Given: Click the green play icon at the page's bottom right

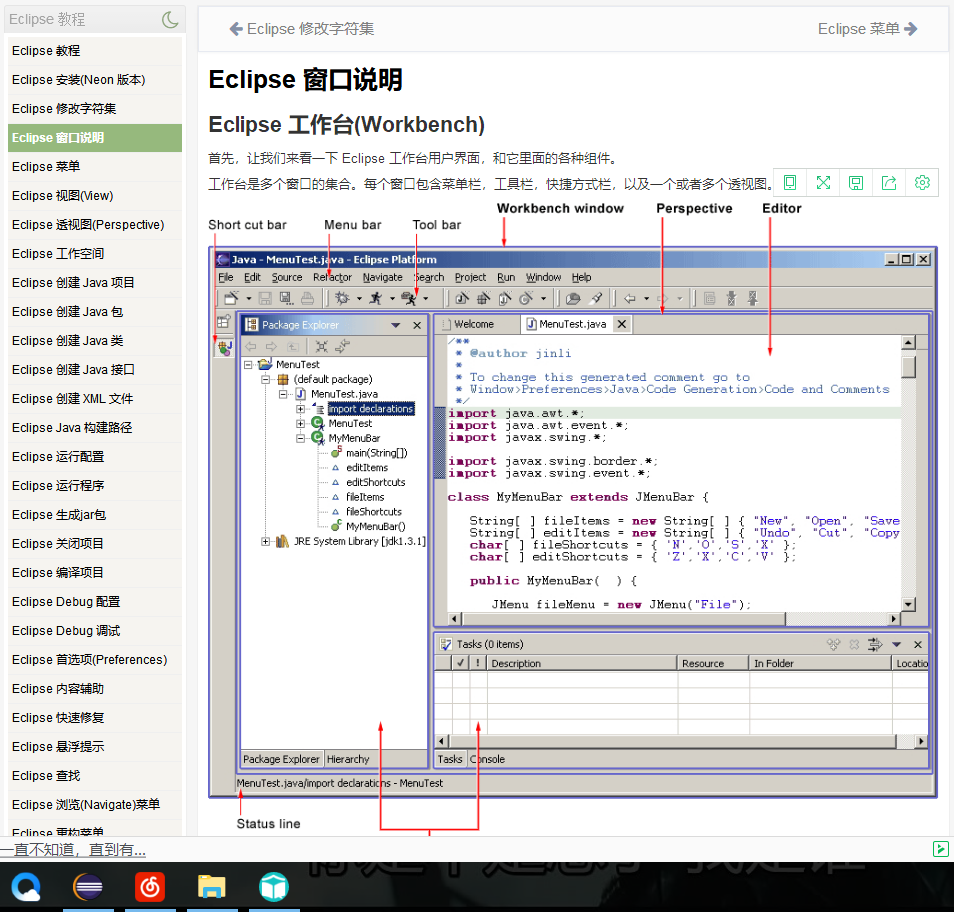Looking at the screenshot, I should [x=941, y=849].
